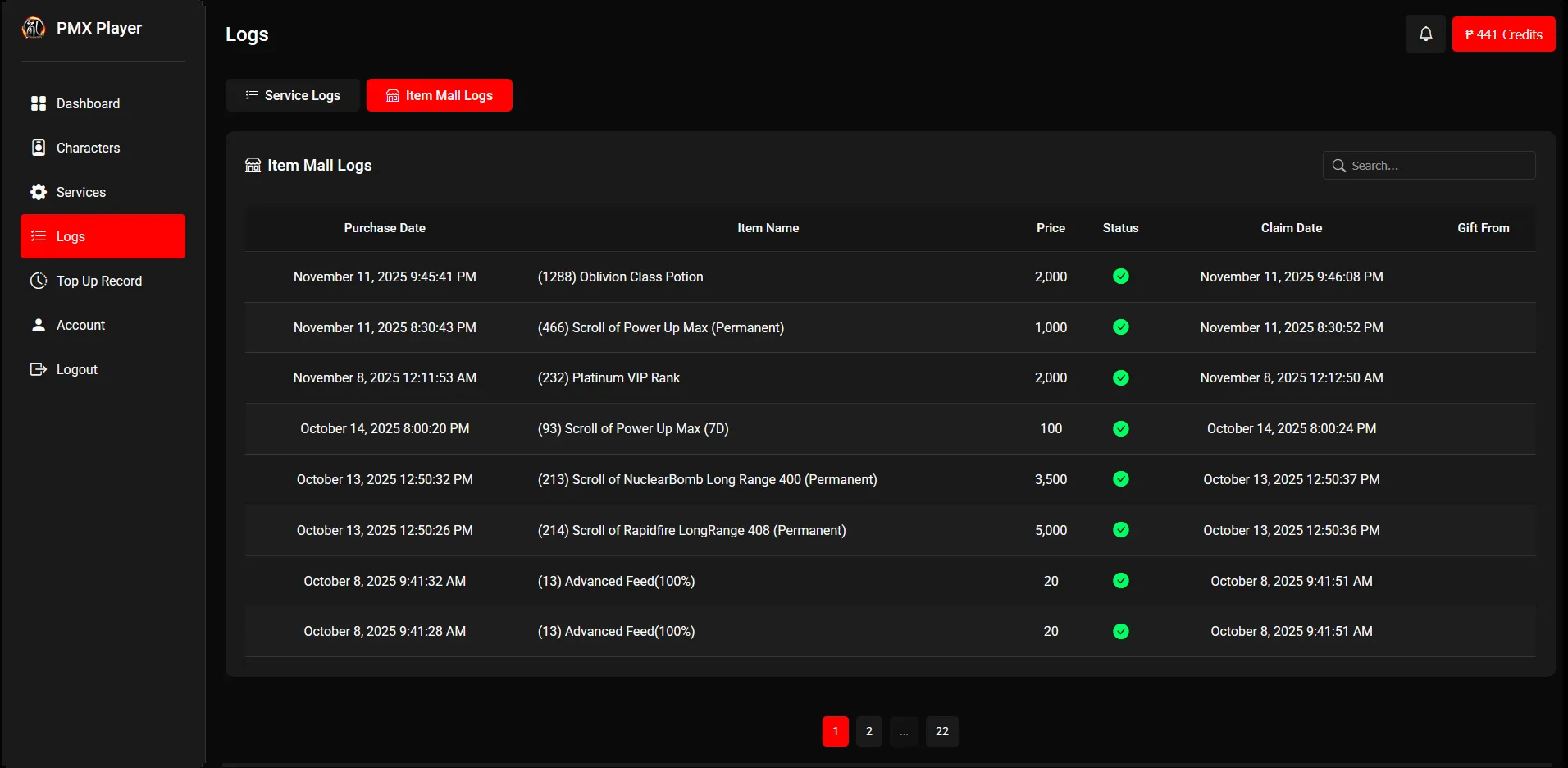Click green status check for Platinum VIP Rank
Screen dimensions: 1568x768
click(1120, 377)
